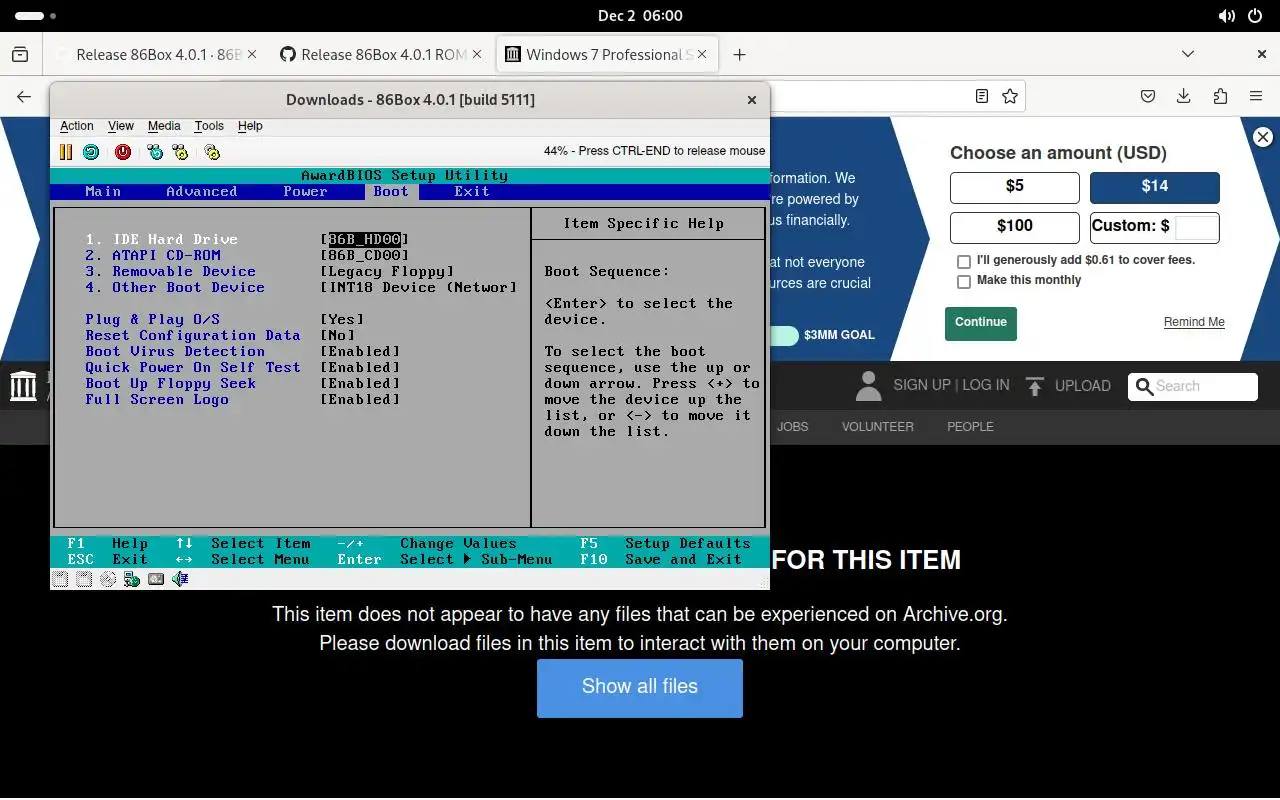This screenshot has width=1280, height=800.
Task: Send Ctrl+Alt+Esc via the toolbar icon
Action: click(x=180, y=152)
